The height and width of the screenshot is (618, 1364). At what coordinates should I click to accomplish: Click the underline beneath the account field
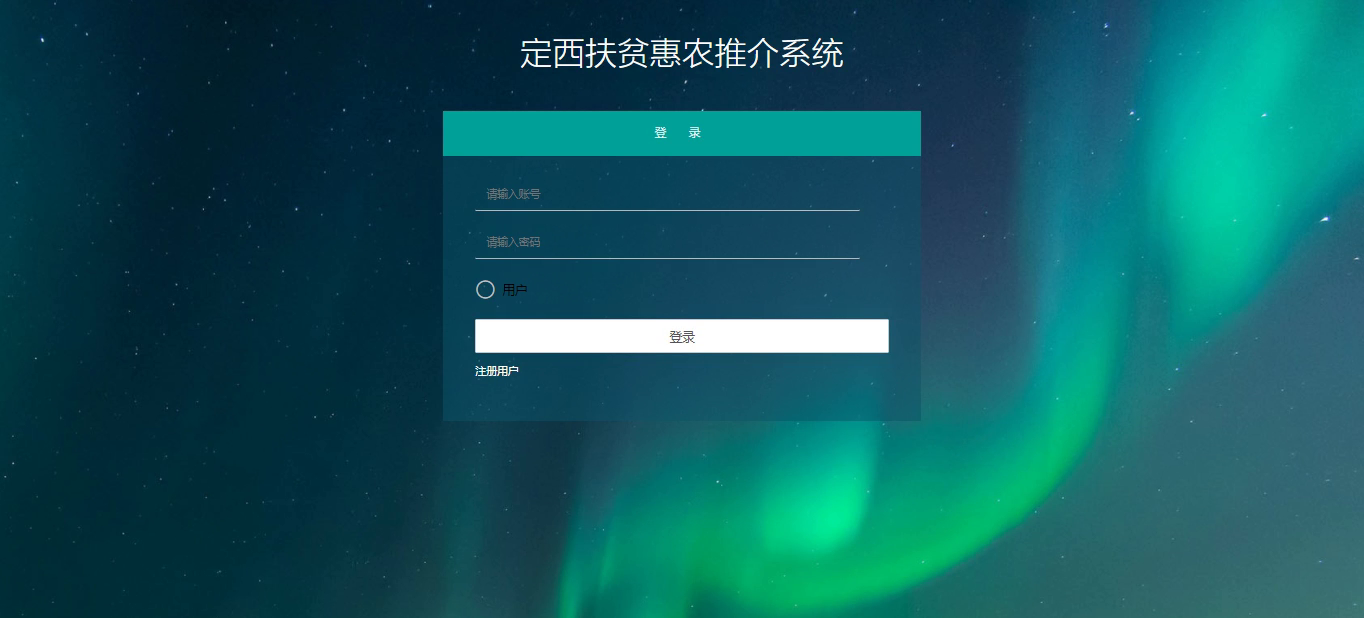tap(667, 210)
